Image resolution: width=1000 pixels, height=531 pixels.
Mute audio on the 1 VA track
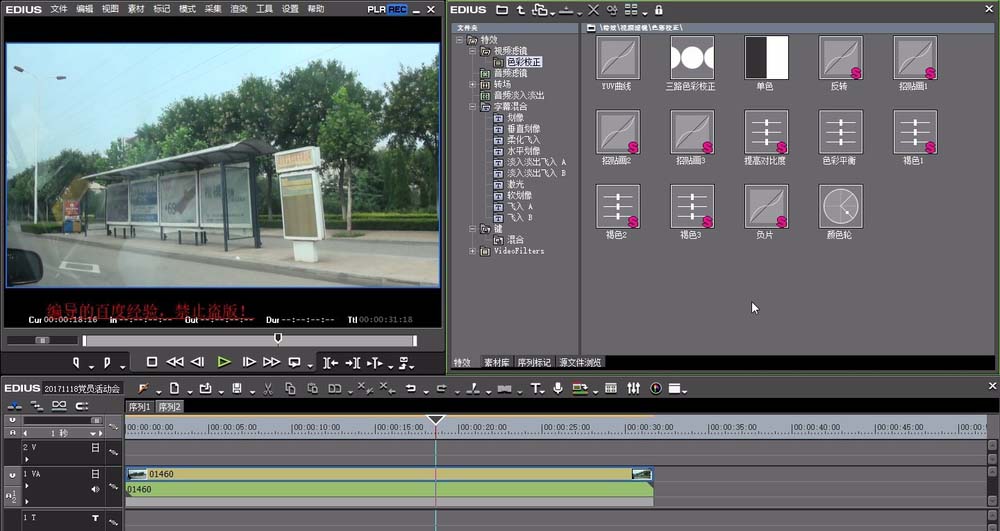click(x=96, y=490)
